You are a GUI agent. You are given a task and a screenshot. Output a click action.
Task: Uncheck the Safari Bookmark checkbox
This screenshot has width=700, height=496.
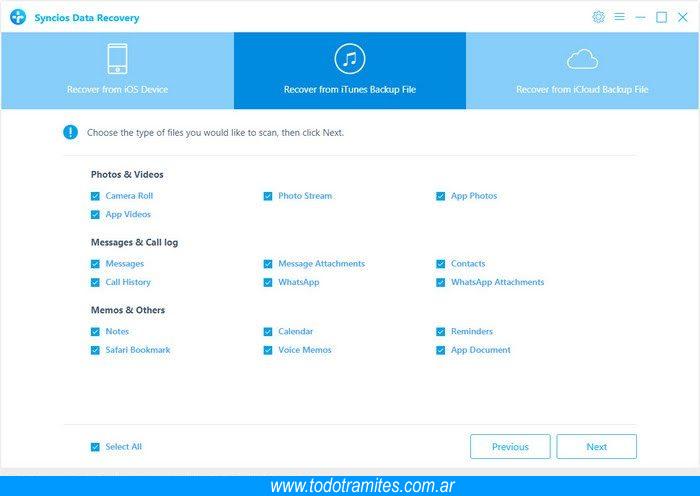coord(95,351)
